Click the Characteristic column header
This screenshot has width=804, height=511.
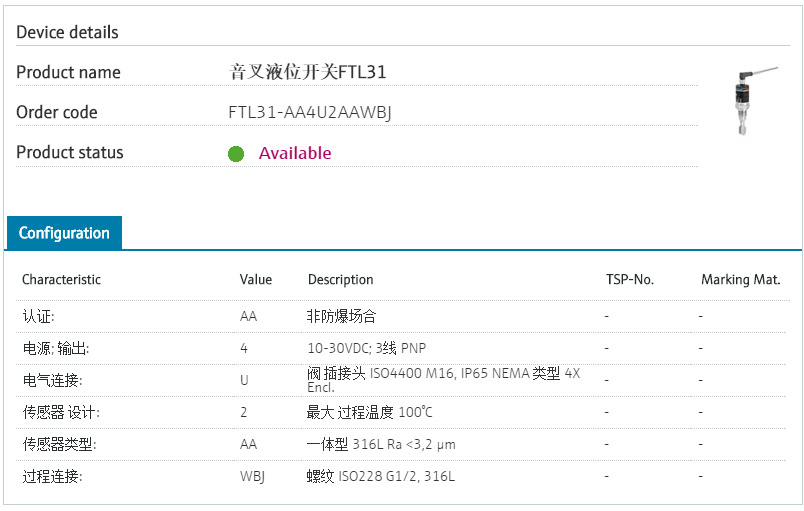pos(62,280)
